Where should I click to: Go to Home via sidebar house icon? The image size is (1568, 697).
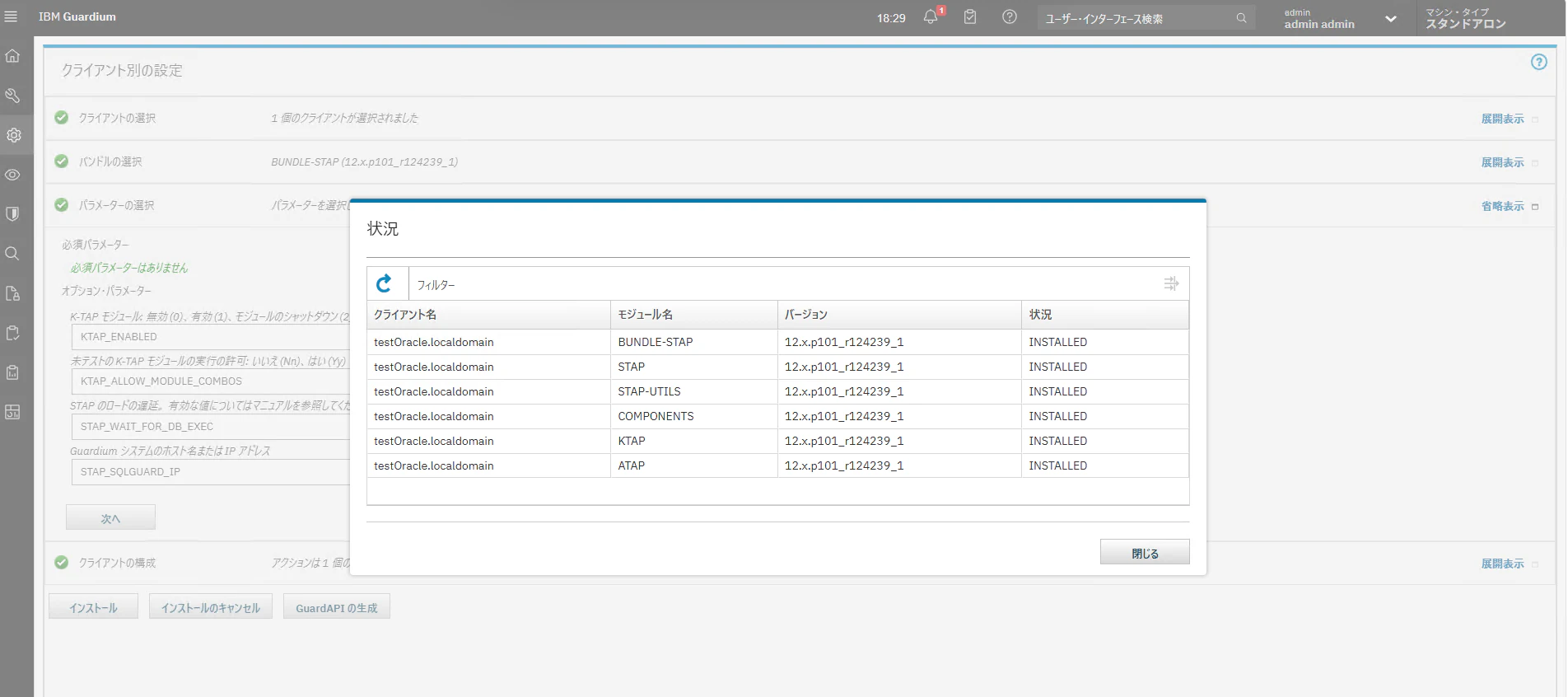point(12,56)
